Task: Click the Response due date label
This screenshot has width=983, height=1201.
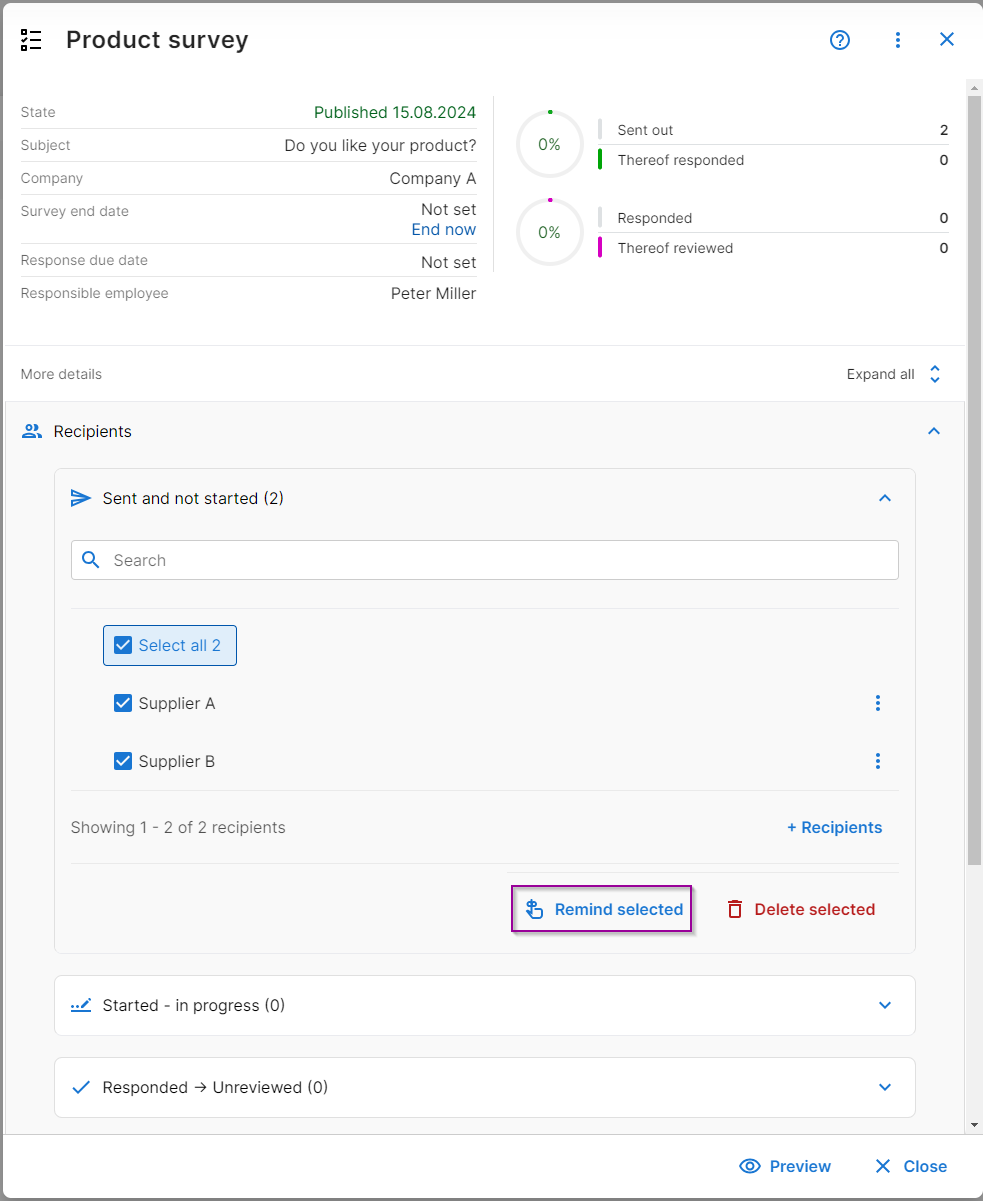Action: pos(84,260)
